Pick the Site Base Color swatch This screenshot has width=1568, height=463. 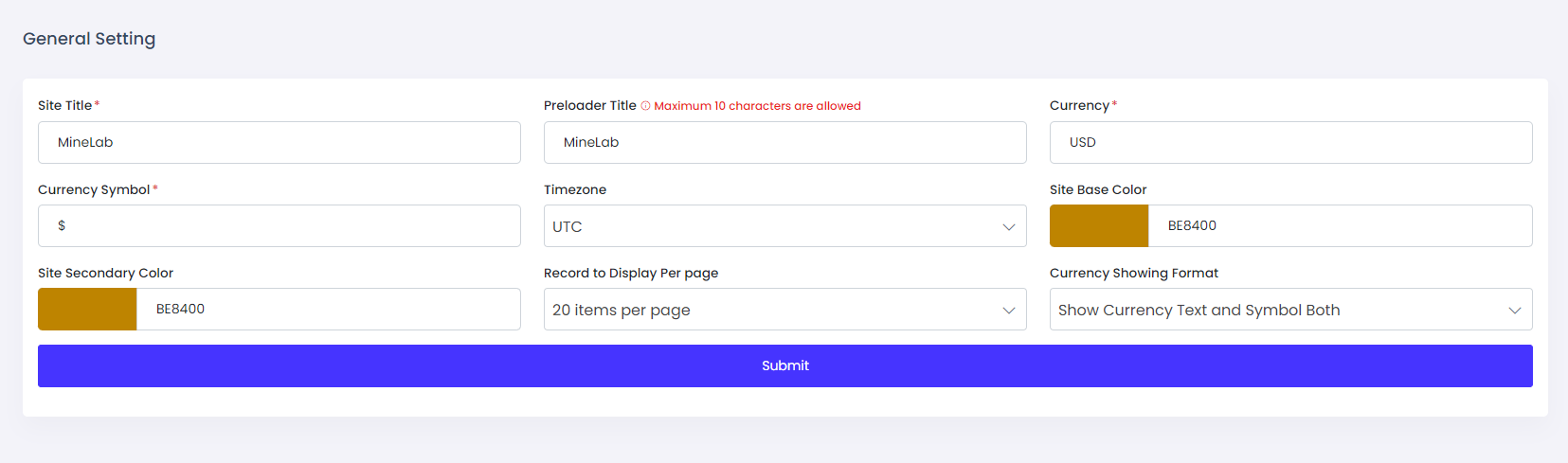pos(1099,226)
